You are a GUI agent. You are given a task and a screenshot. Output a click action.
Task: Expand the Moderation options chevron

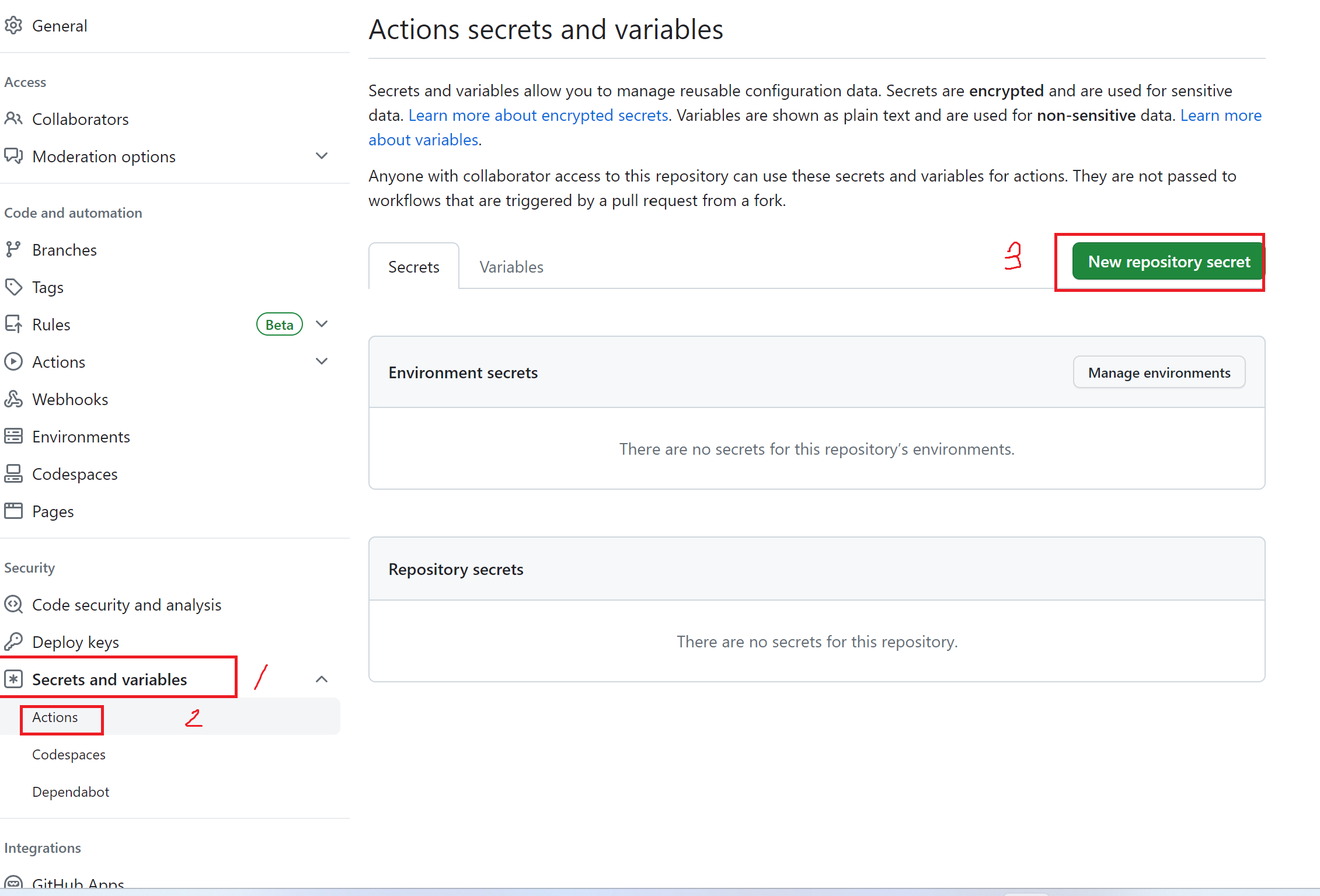(x=322, y=156)
